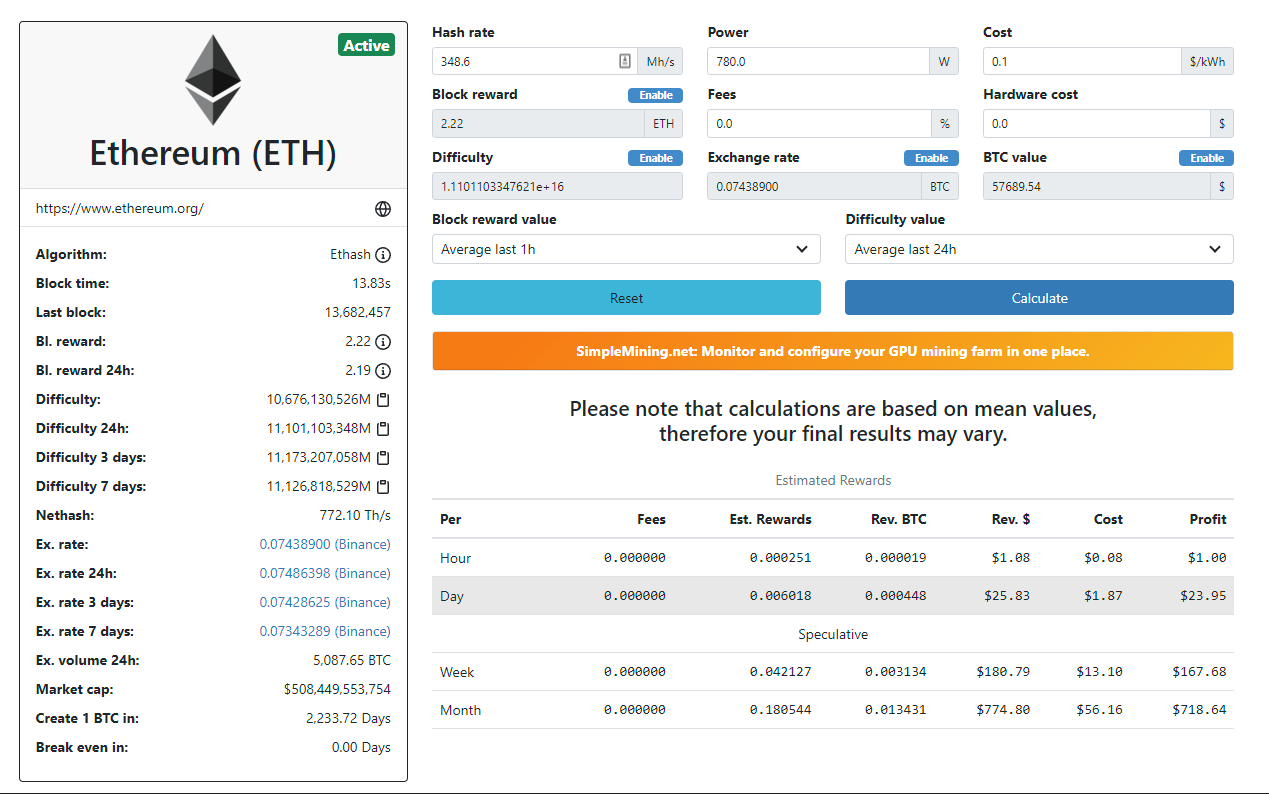Click the Month cost value $56.16
The height and width of the screenshot is (794, 1269).
pyautogui.click(x=1099, y=710)
